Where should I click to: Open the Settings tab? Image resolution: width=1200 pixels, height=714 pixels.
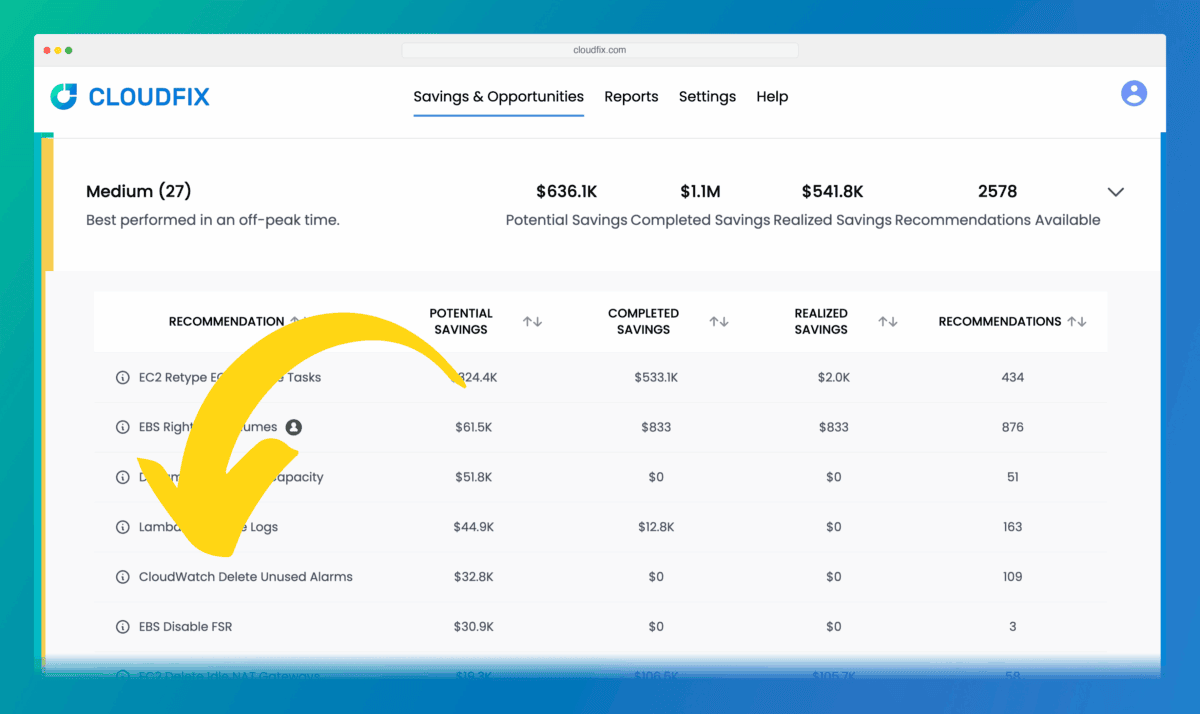pos(707,97)
